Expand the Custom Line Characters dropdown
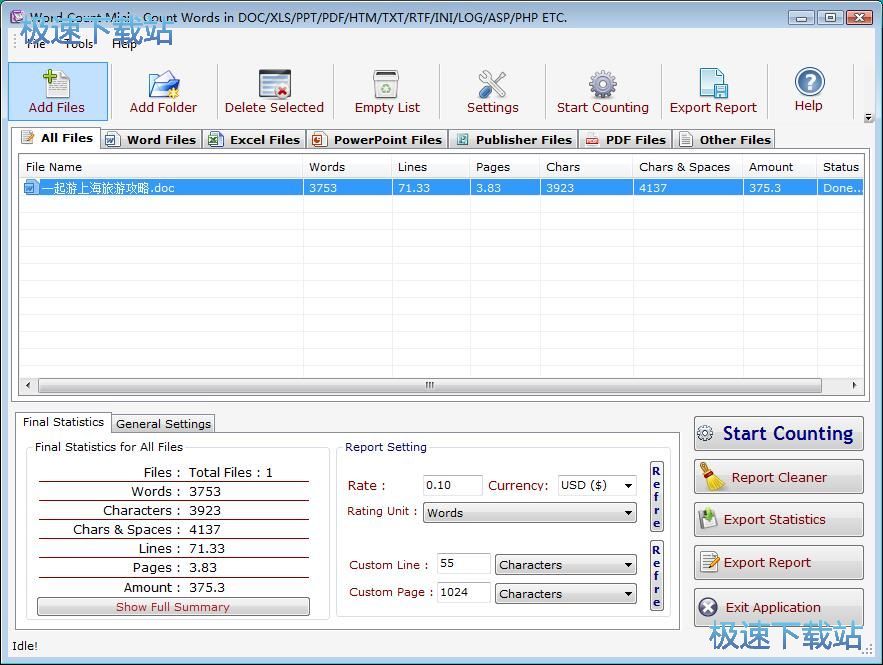Screen dimensions: 883x665 coord(628,565)
